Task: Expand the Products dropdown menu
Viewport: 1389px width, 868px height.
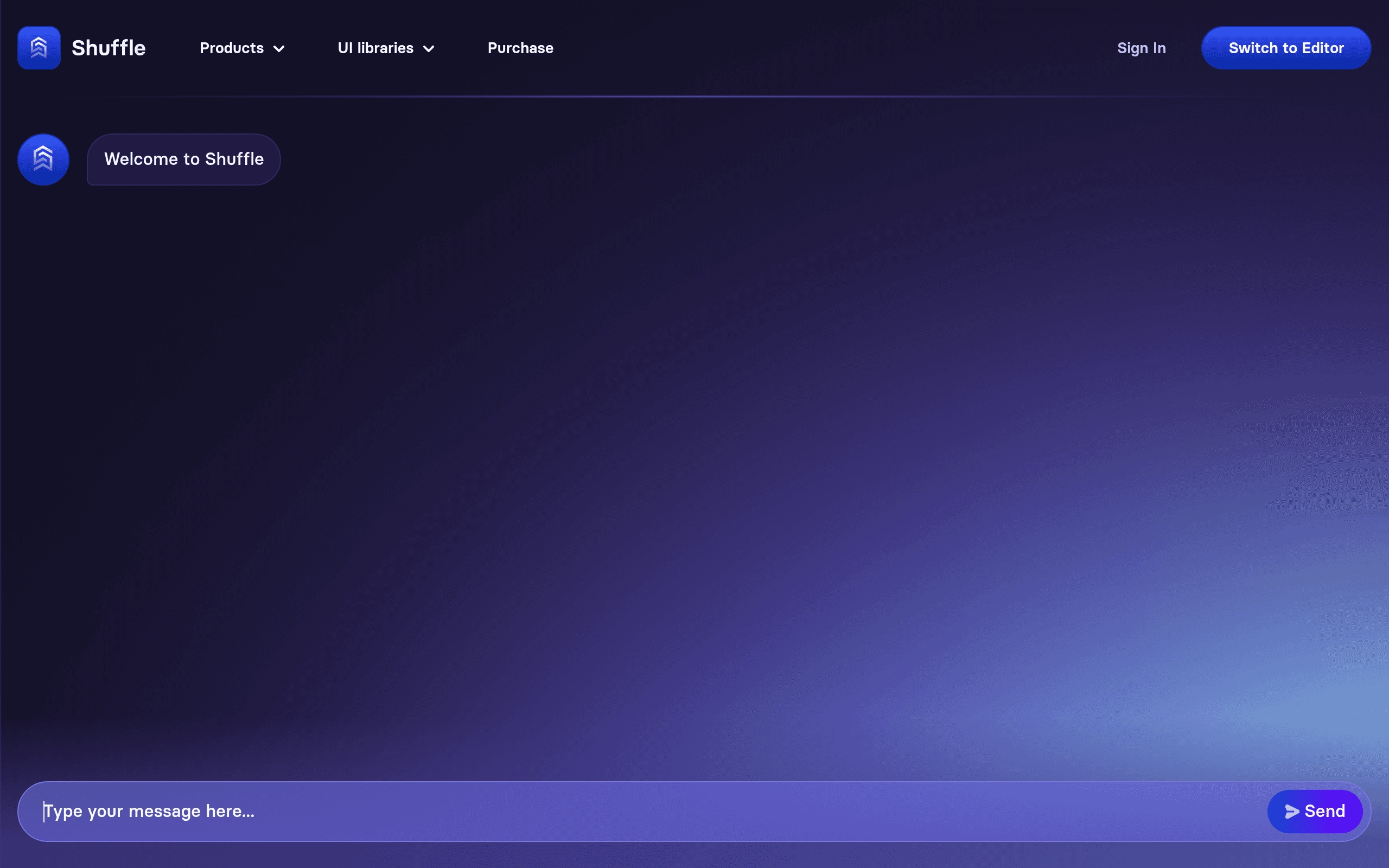Action: (x=242, y=48)
